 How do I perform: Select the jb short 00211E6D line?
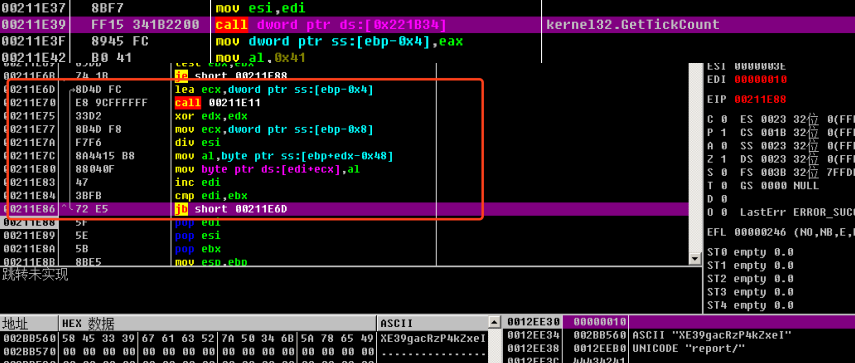point(349,209)
